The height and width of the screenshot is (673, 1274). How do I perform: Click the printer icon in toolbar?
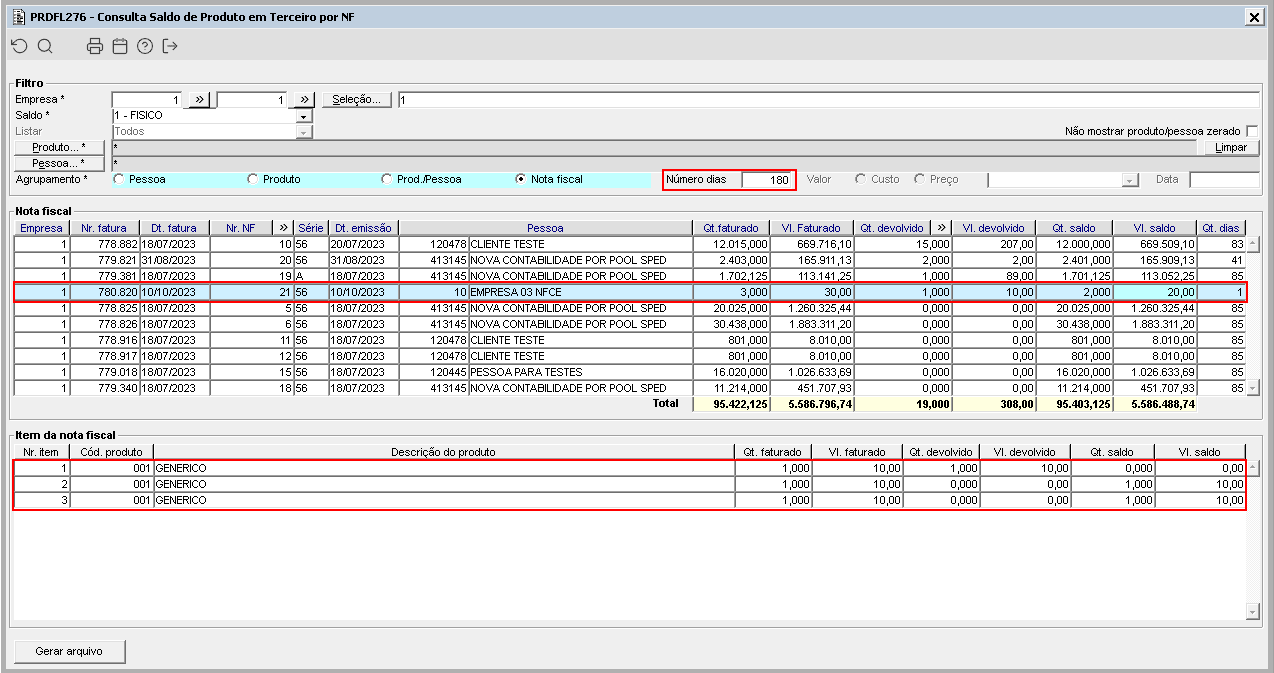95,46
